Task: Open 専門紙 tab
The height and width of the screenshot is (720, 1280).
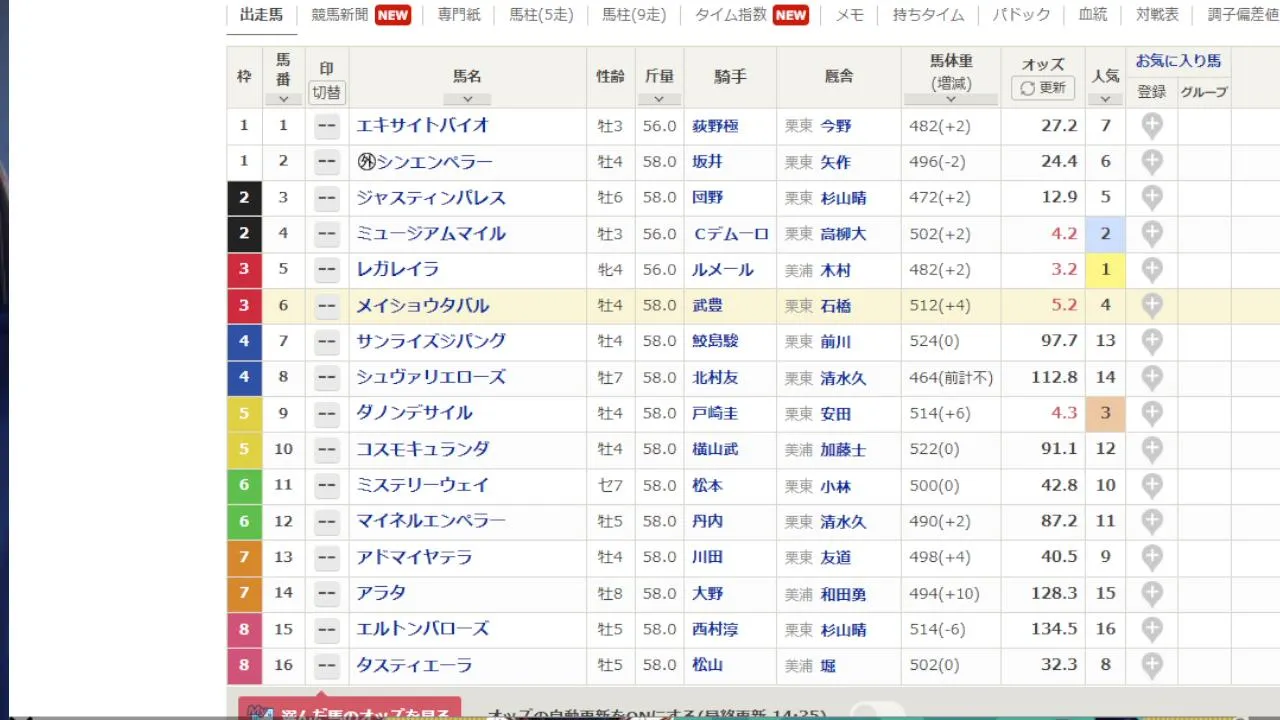Action: click(459, 15)
